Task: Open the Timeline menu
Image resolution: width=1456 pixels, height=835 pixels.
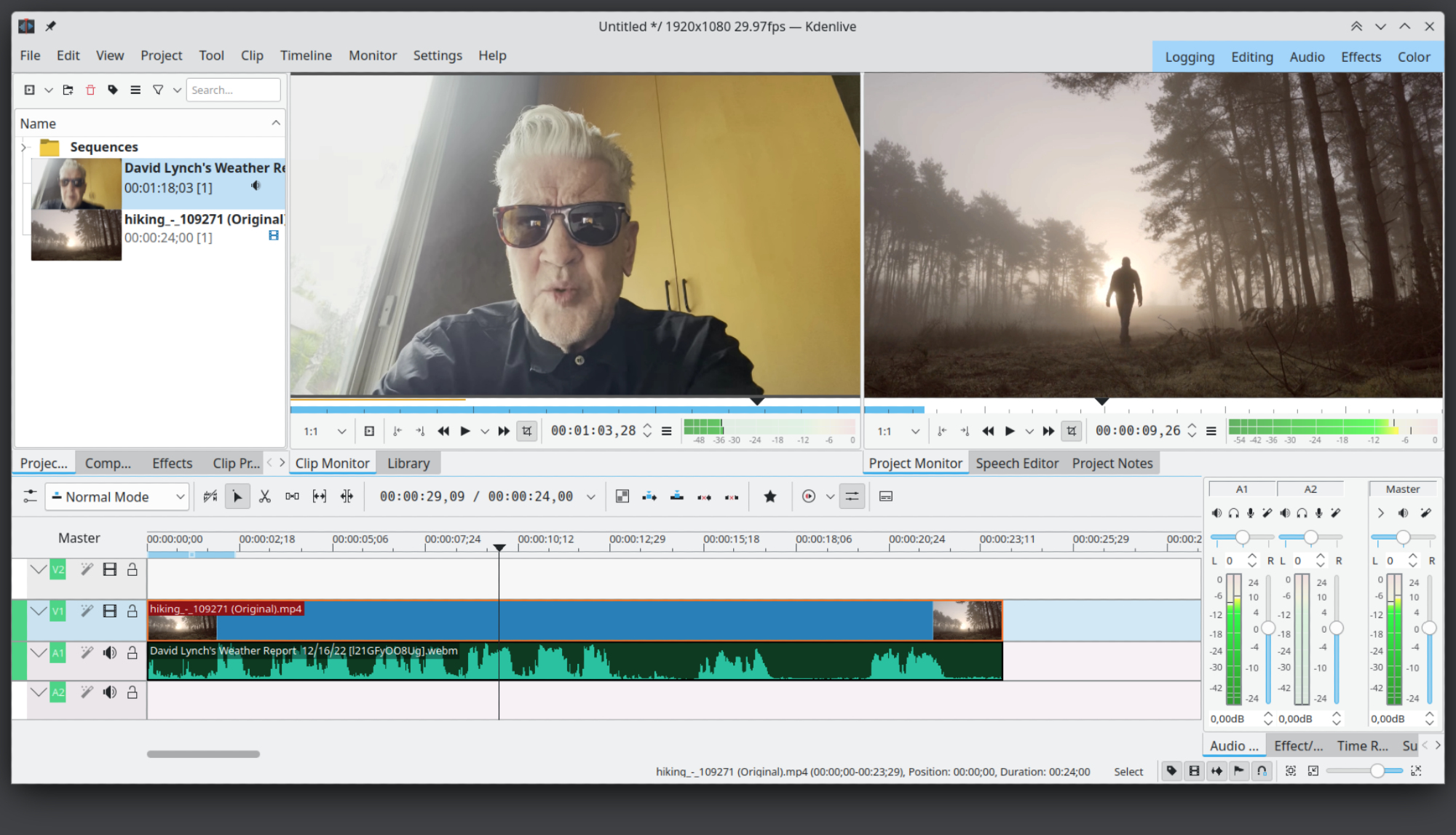Action: [x=306, y=55]
